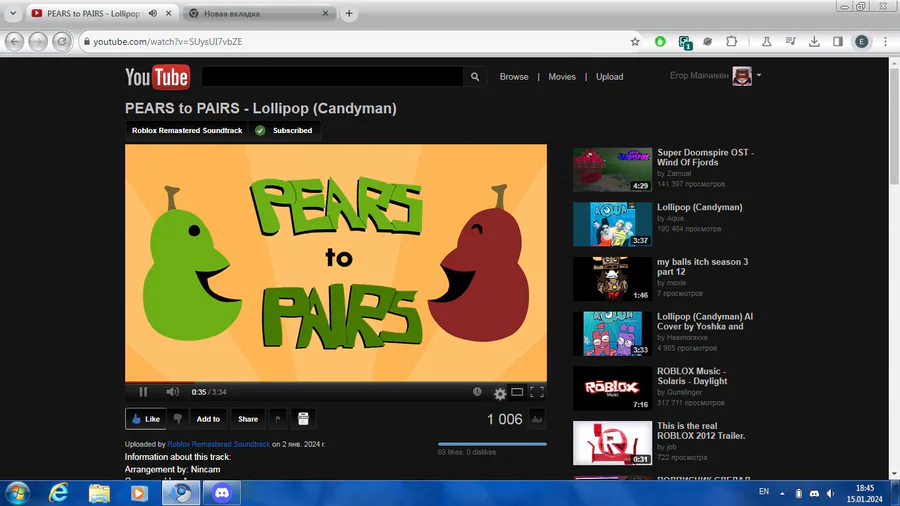Show video statistics chart icon
This screenshot has height=506, width=900.
(x=537, y=419)
